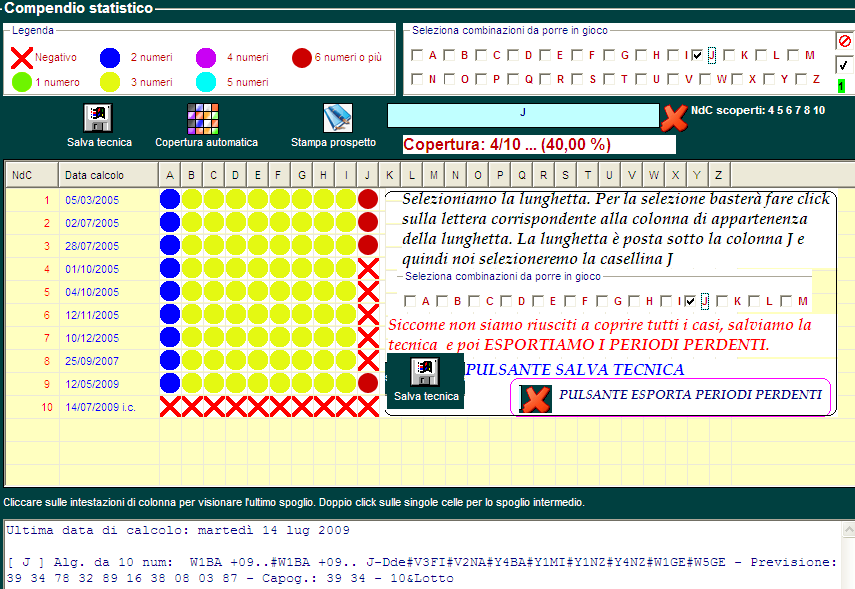This screenshot has height=589, width=855.
Task: Click the Salva tecnica button in tutorial box
Action: (x=425, y=381)
